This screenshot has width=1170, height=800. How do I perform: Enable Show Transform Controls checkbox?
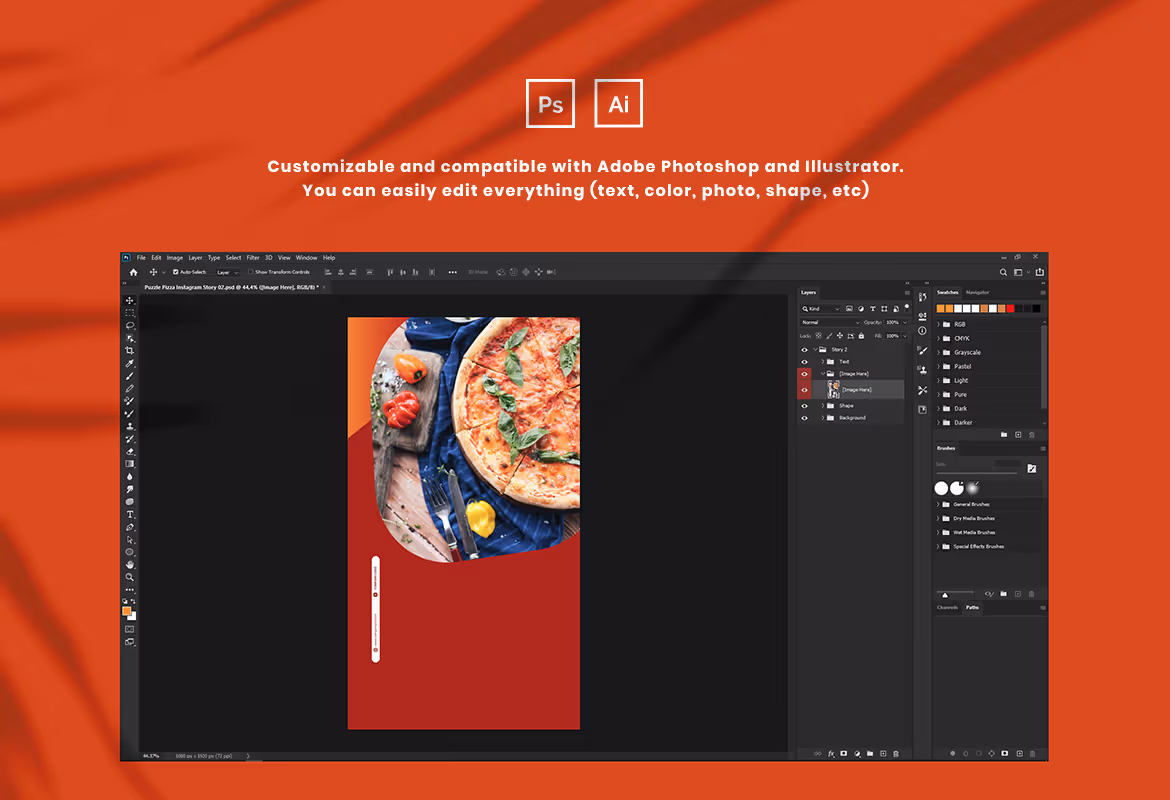251,272
